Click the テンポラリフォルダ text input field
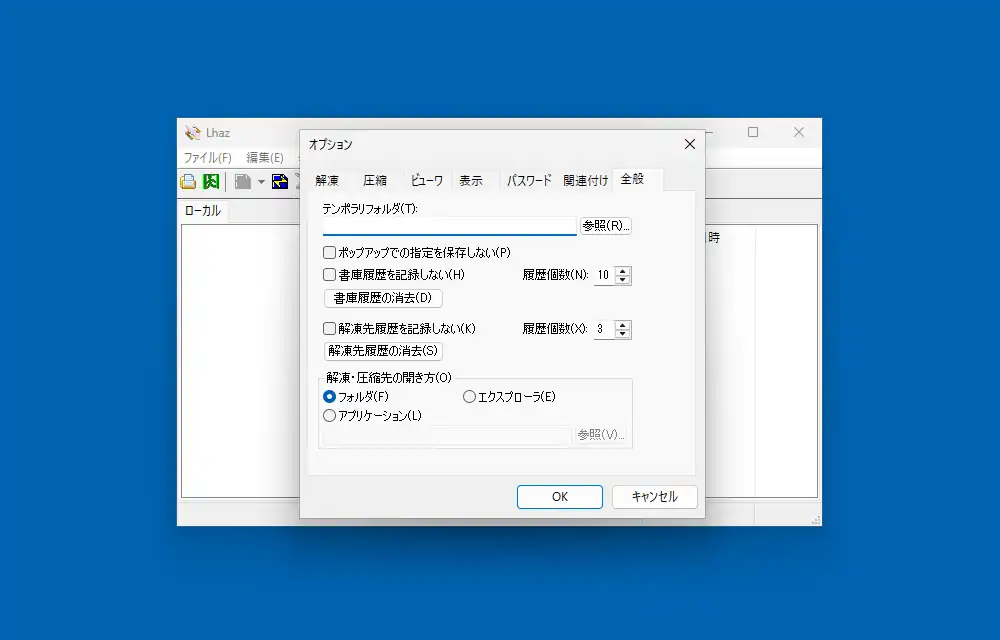The width and height of the screenshot is (1000, 640). click(x=449, y=226)
